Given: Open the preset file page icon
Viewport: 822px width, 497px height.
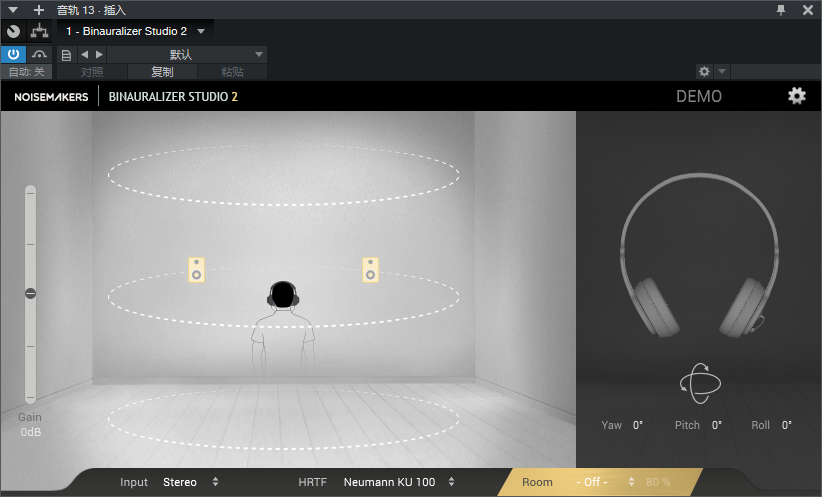Looking at the screenshot, I should pyautogui.click(x=66, y=55).
